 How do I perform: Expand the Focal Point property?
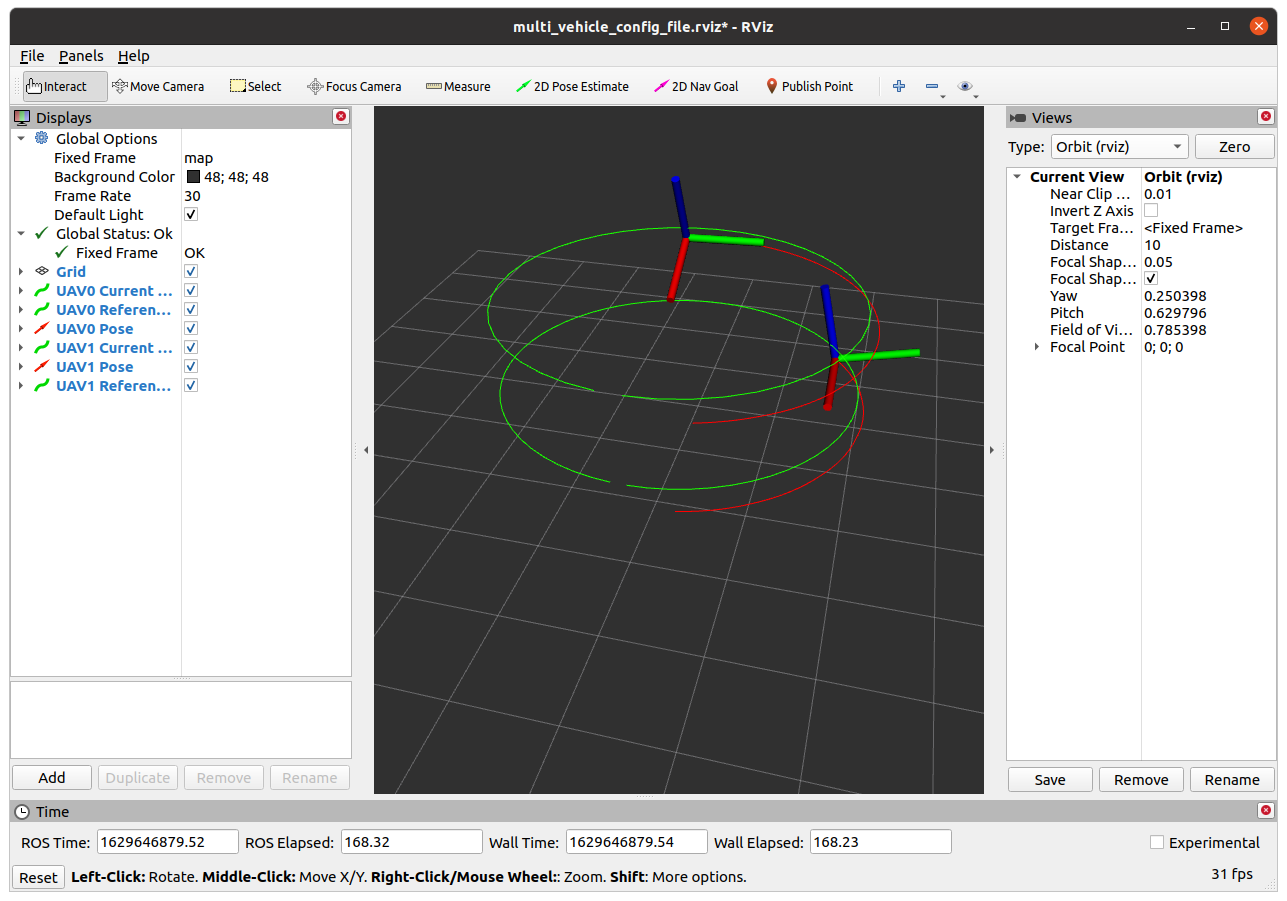1037,346
